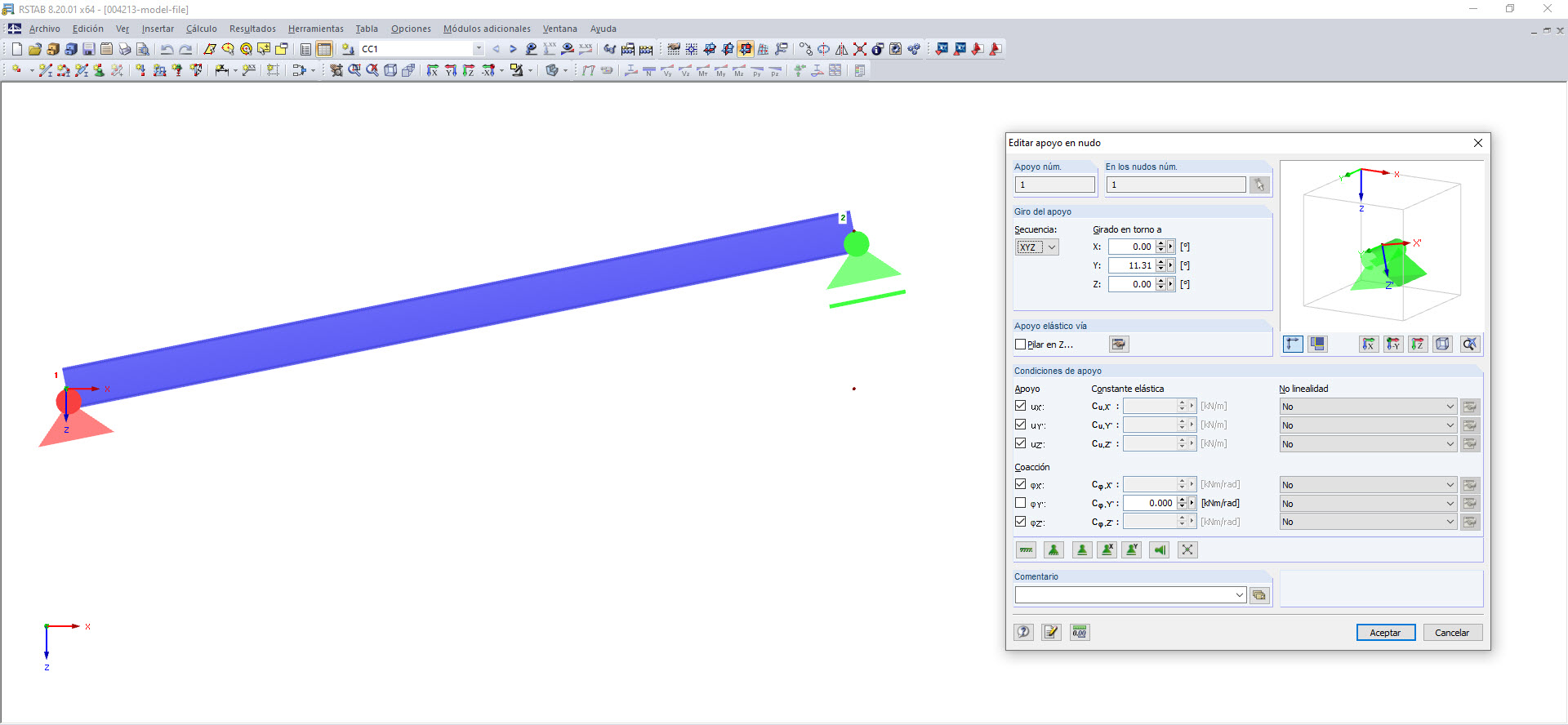Open nonlinearity dropdown for uX'
The height and width of the screenshot is (725, 1568).
point(1368,407)
